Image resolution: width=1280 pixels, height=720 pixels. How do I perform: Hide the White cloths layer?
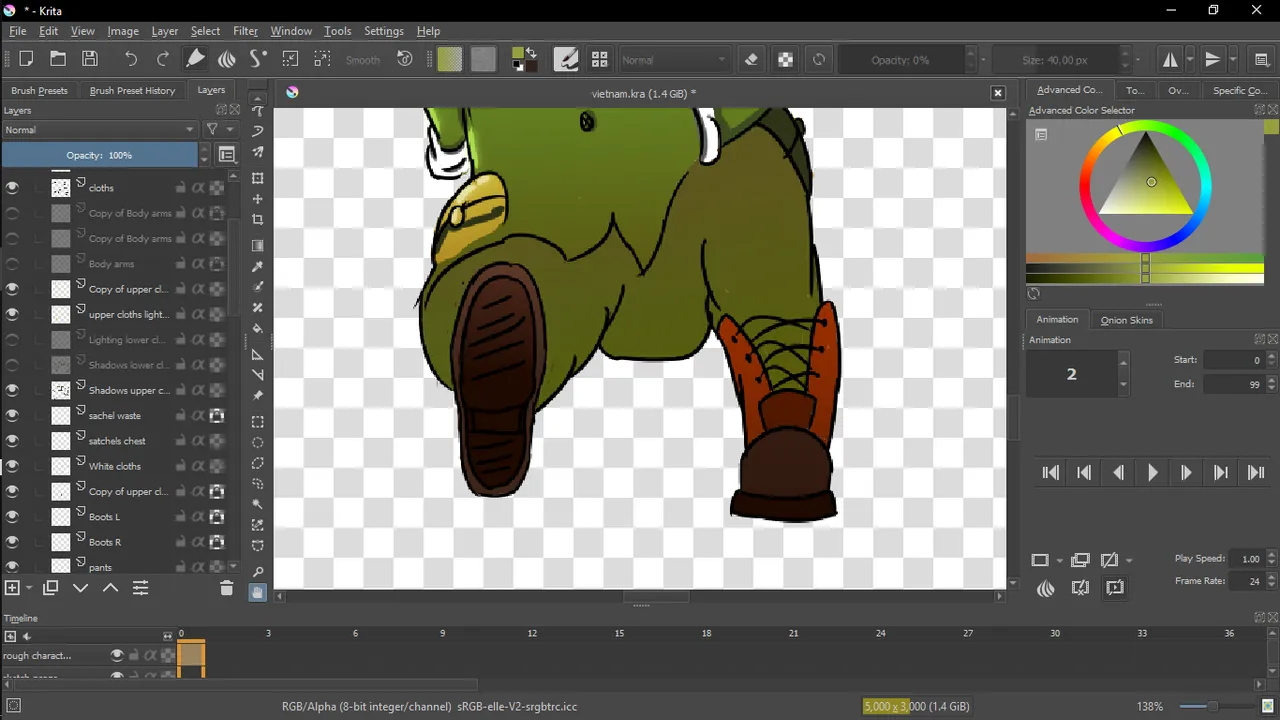tap(12, 466)
